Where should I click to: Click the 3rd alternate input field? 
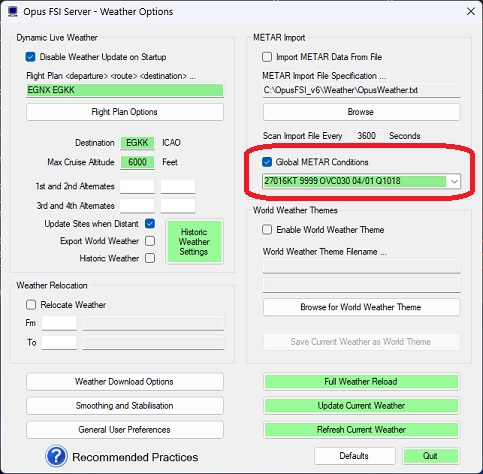tap(137, 206)
